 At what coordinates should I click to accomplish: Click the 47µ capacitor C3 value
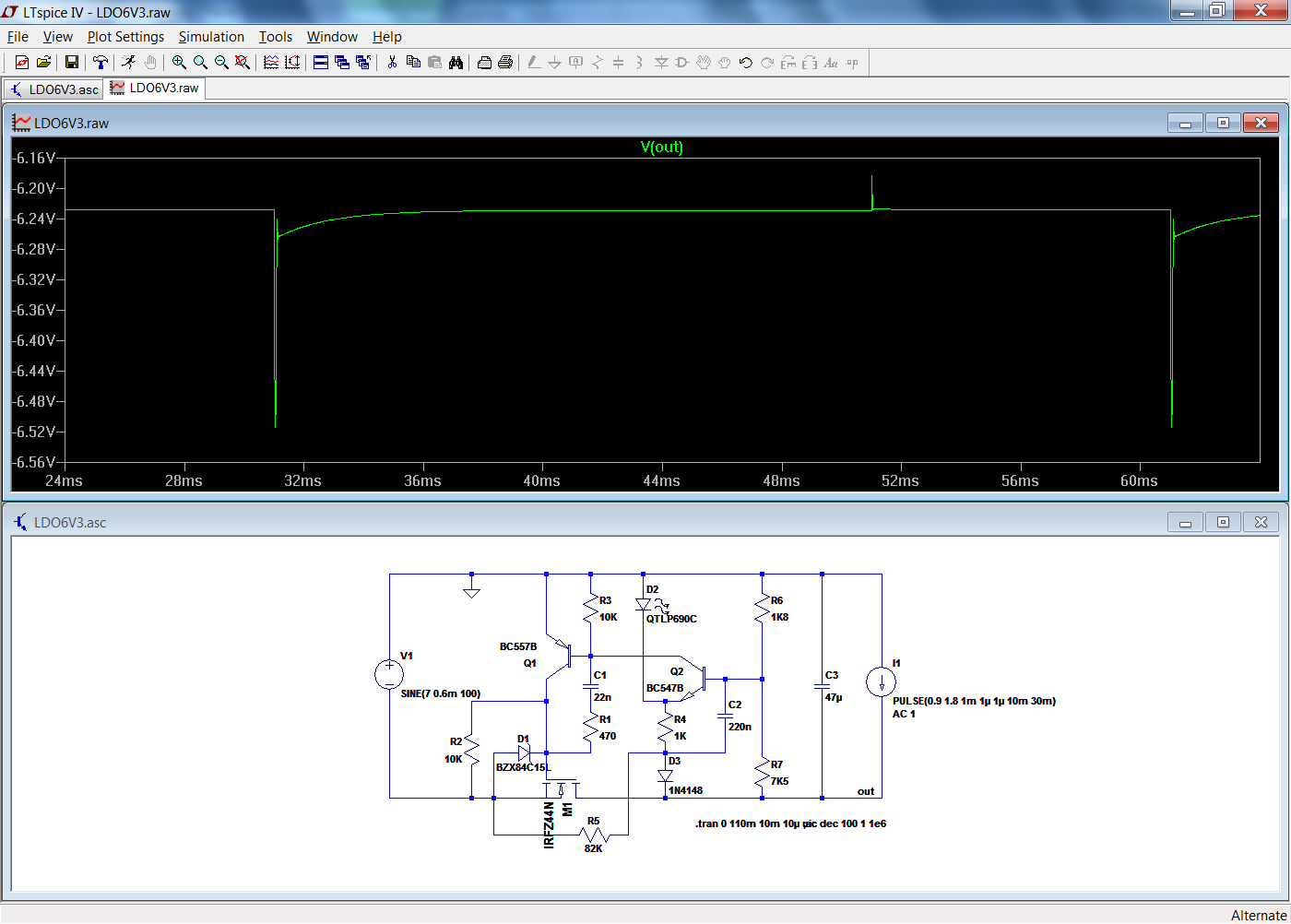pos(834,697)
